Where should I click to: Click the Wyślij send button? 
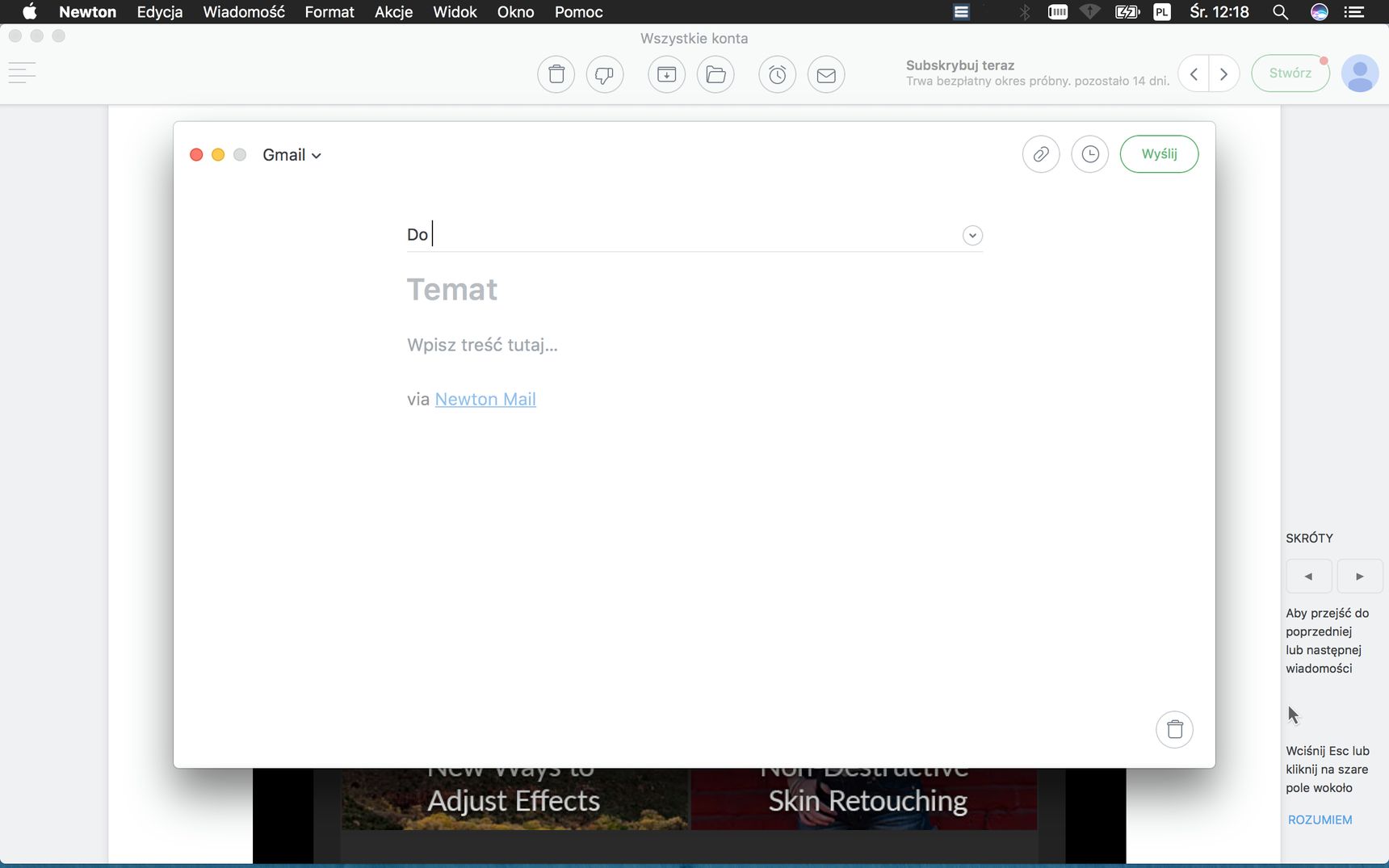[x=1159, y=153]
